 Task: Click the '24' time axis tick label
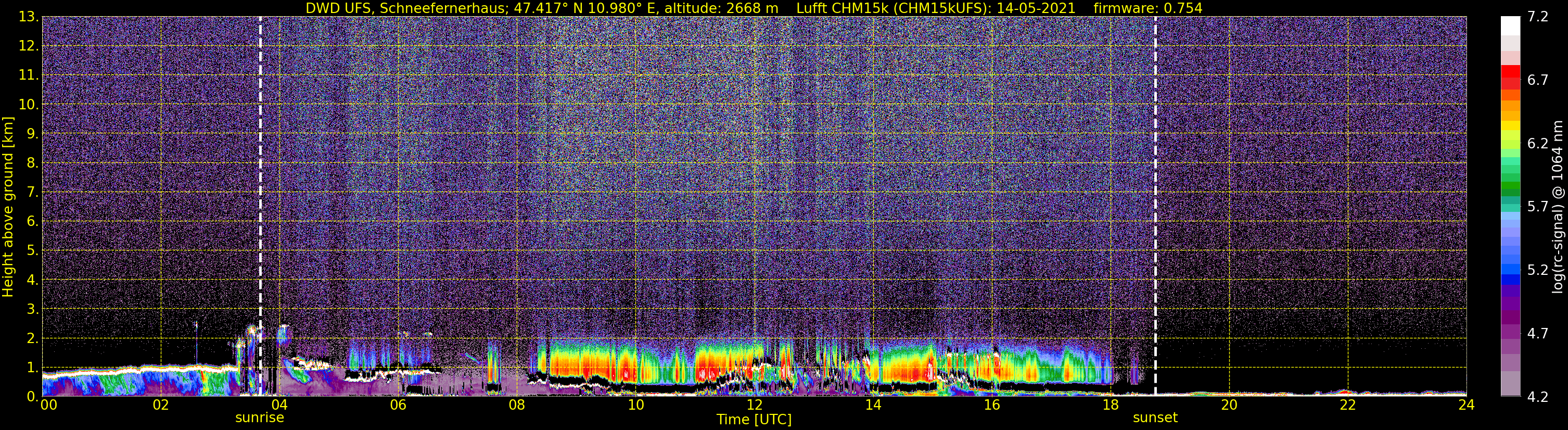pyautogui.click(x=1467, y=405)
